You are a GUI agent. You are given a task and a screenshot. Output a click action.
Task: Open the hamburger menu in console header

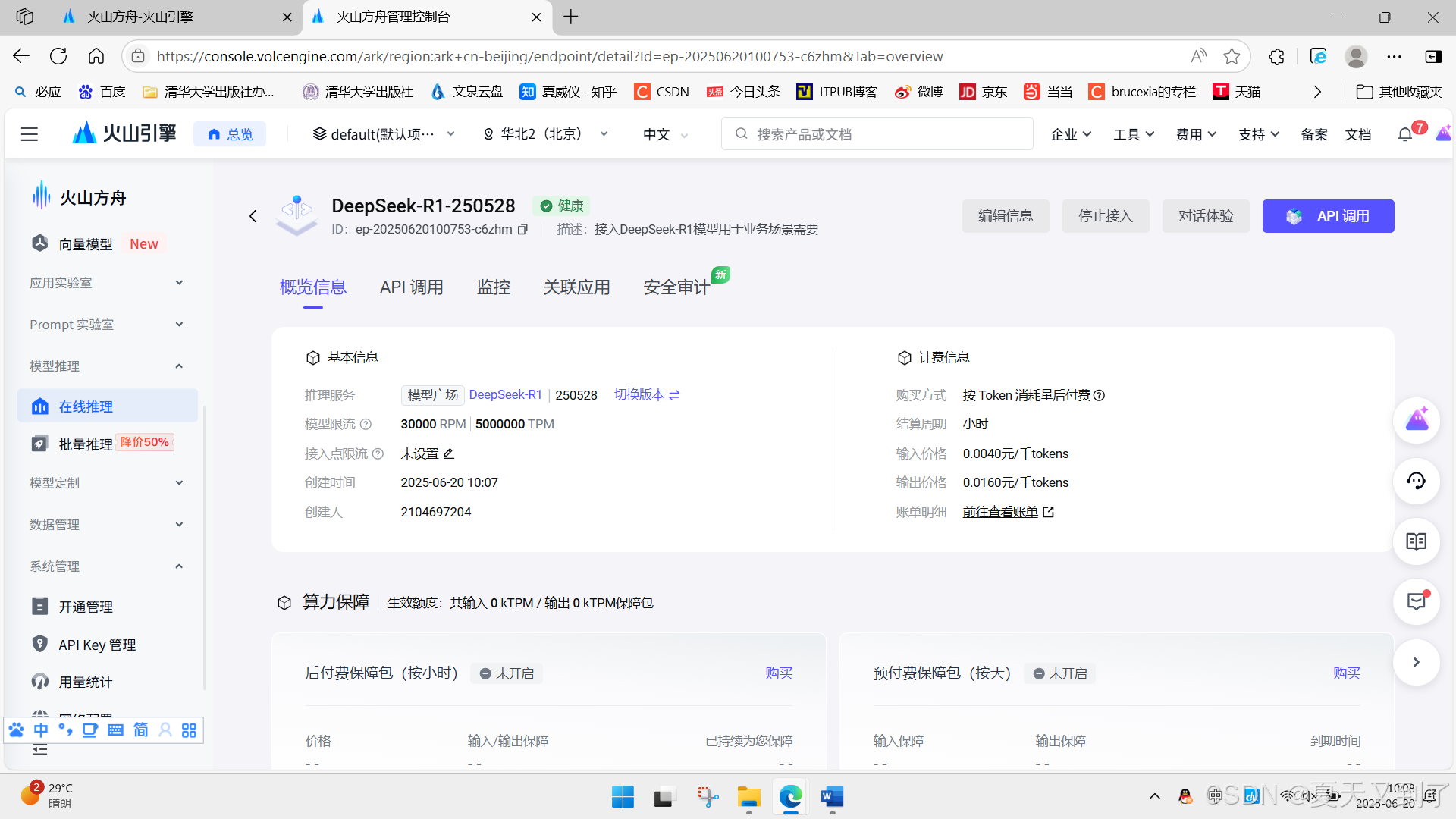[x=30, y=134]
